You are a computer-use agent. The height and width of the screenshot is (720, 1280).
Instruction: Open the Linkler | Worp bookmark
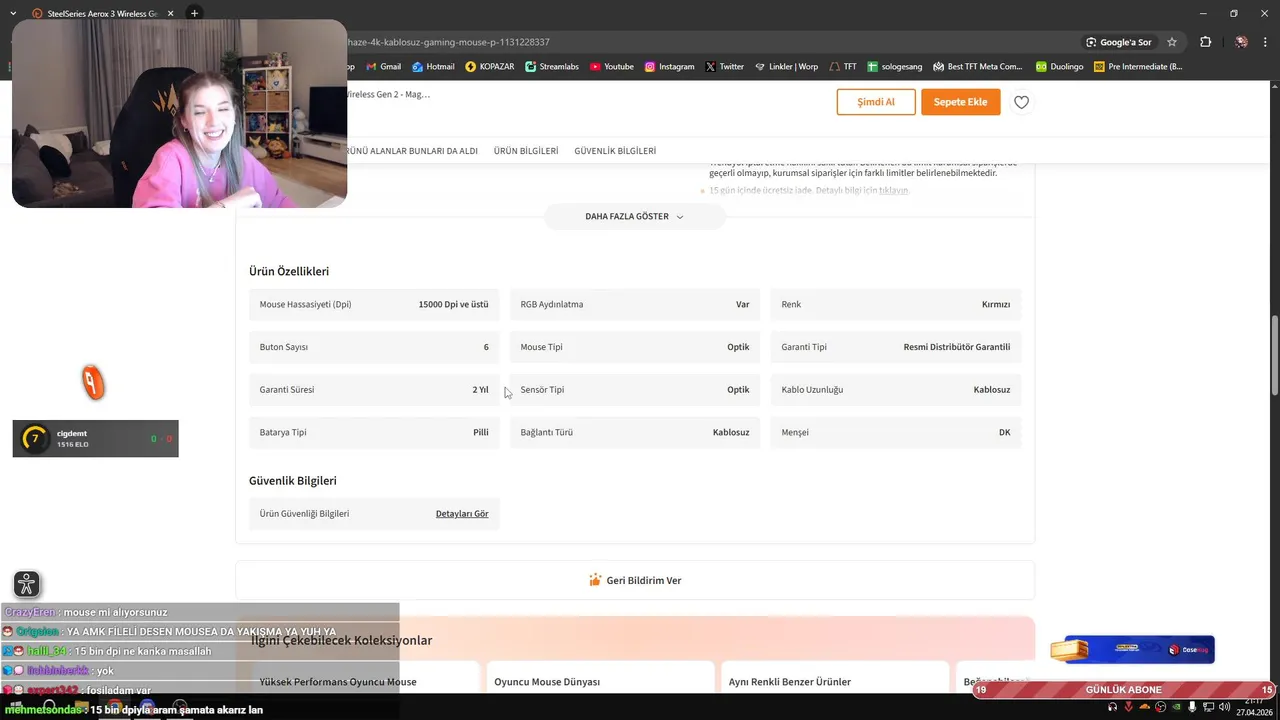[786, 67]
